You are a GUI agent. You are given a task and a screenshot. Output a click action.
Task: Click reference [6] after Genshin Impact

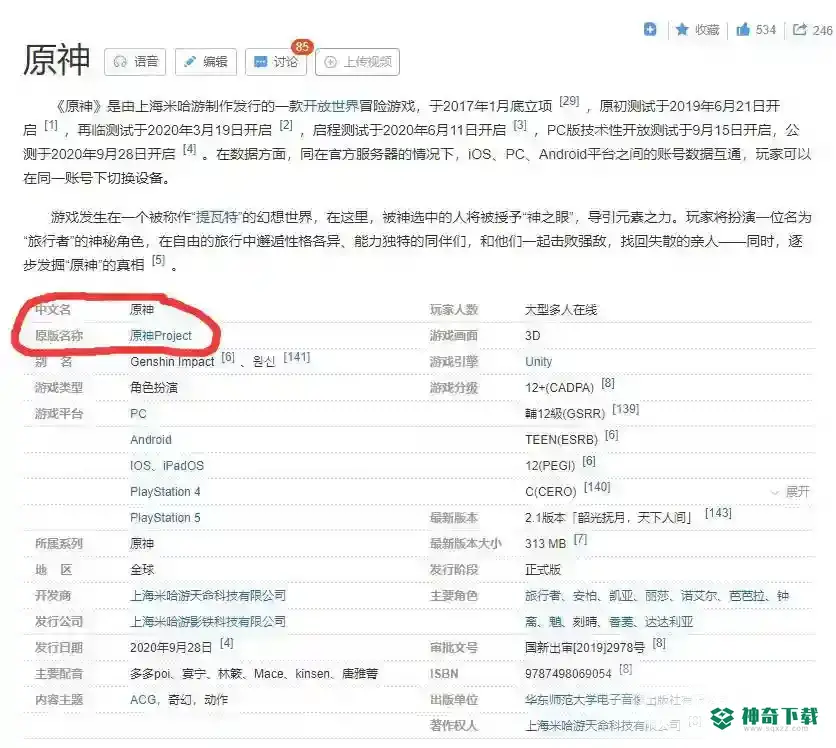coord(228,357)
